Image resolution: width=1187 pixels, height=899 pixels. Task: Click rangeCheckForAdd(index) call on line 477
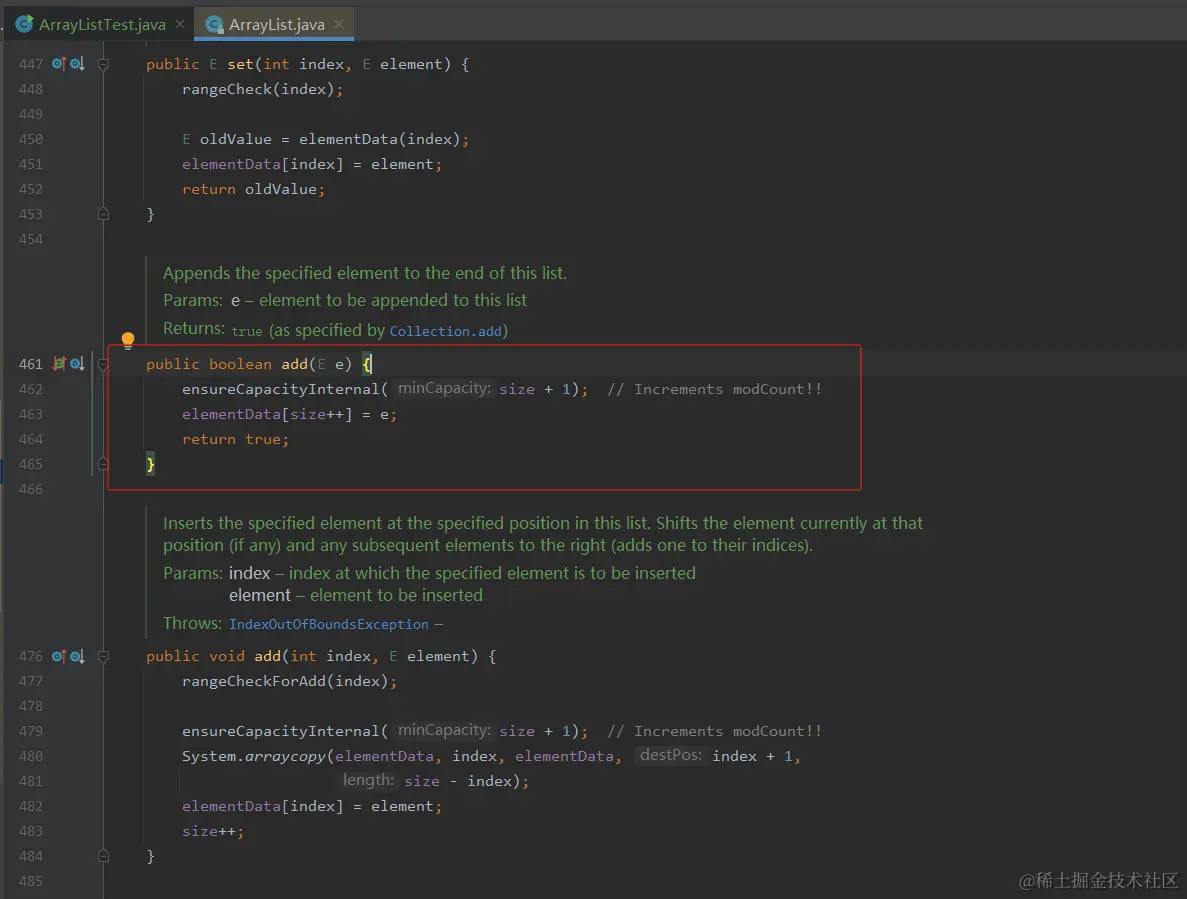coord(289,681)
